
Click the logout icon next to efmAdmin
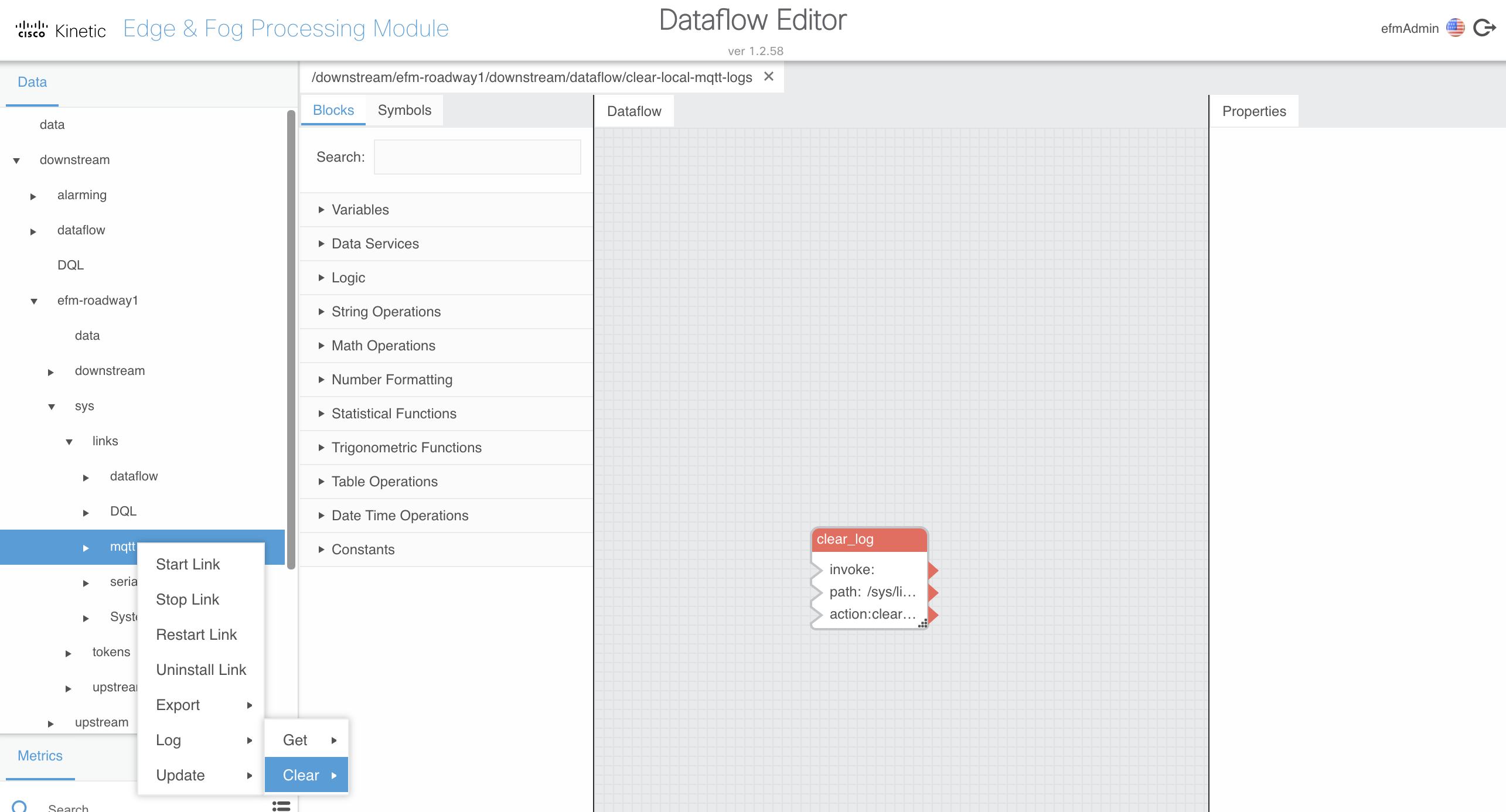(x=1484, y=28)
